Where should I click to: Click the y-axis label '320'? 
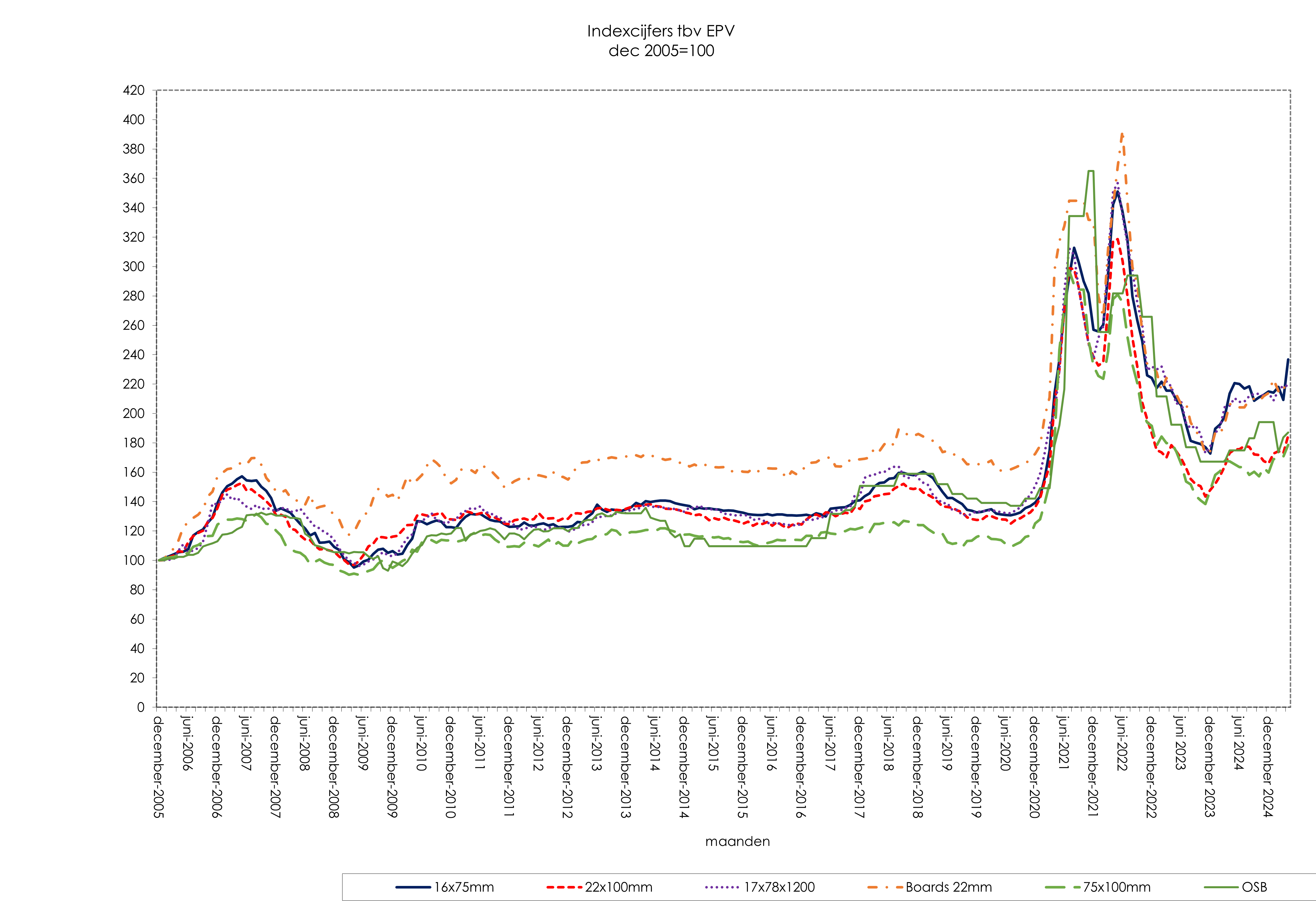(134, 237)
